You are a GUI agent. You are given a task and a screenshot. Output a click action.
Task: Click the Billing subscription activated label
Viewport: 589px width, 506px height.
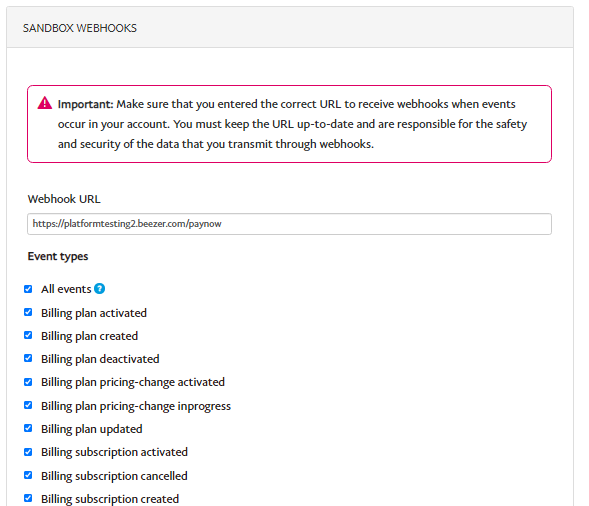click(114, 452)
